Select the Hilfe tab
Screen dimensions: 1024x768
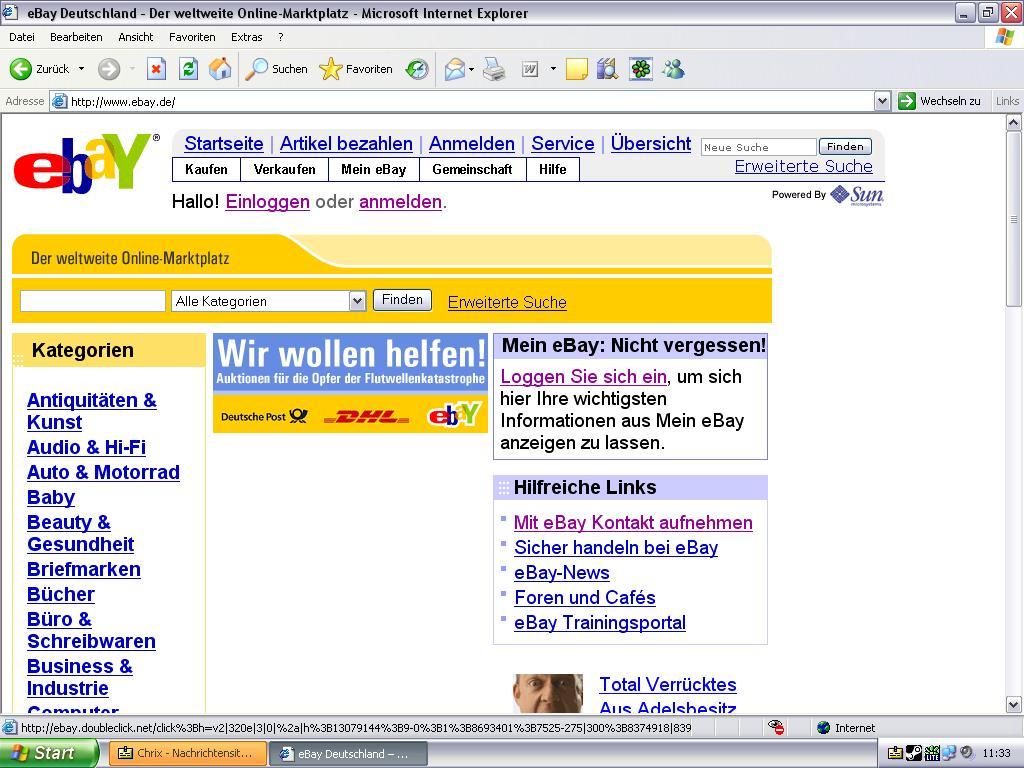click(552, 169)
